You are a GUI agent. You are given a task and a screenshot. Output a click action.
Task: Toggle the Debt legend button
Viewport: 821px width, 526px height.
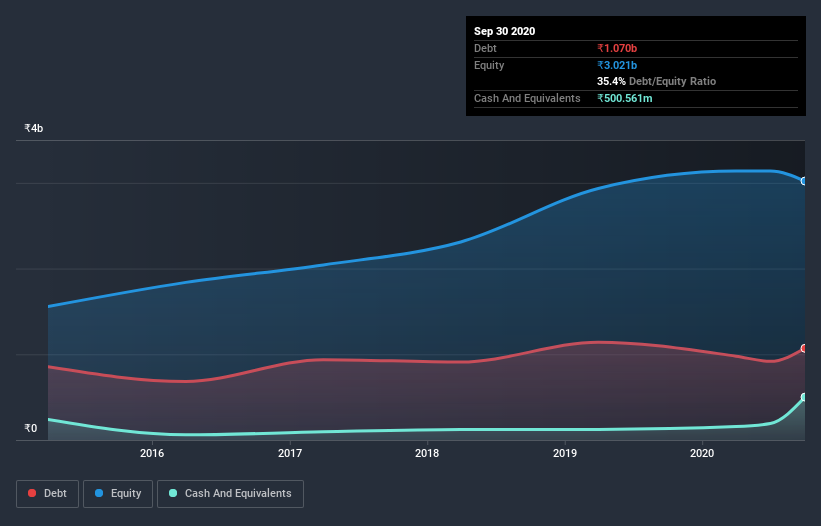47,494
